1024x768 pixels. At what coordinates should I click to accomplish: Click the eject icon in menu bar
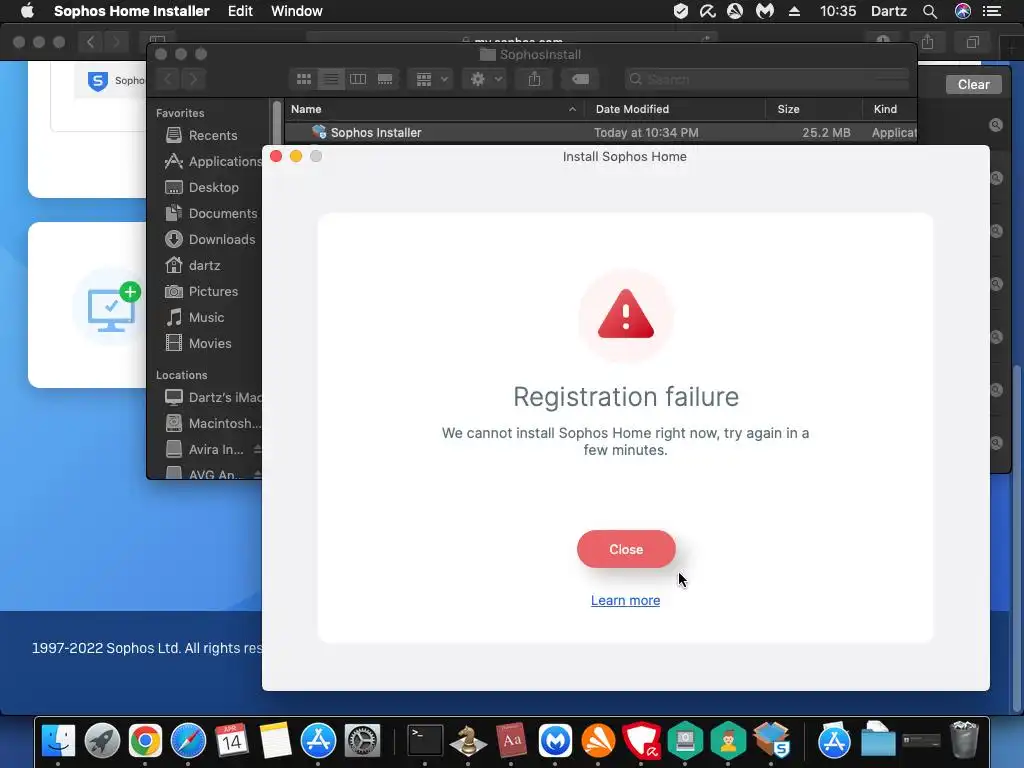pyautogui.click(x=794, y=11)
